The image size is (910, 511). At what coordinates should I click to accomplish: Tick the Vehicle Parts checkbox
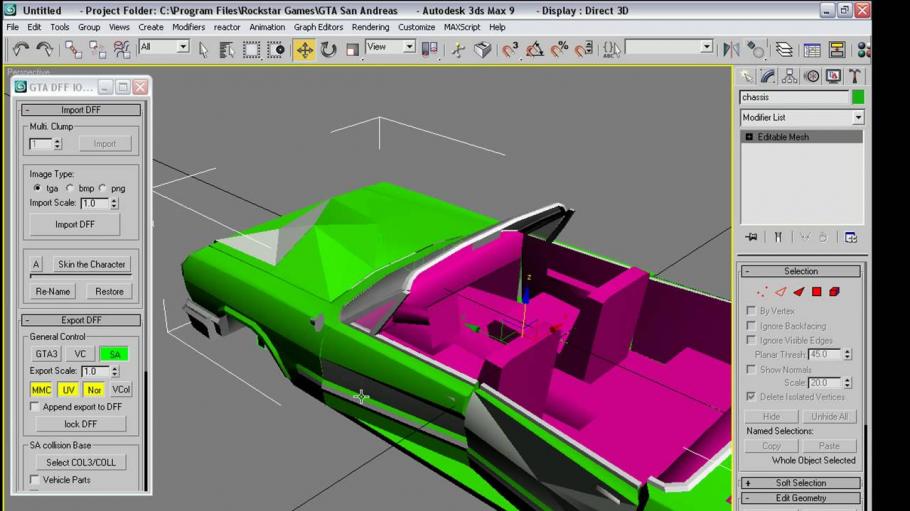pos(35,480)
